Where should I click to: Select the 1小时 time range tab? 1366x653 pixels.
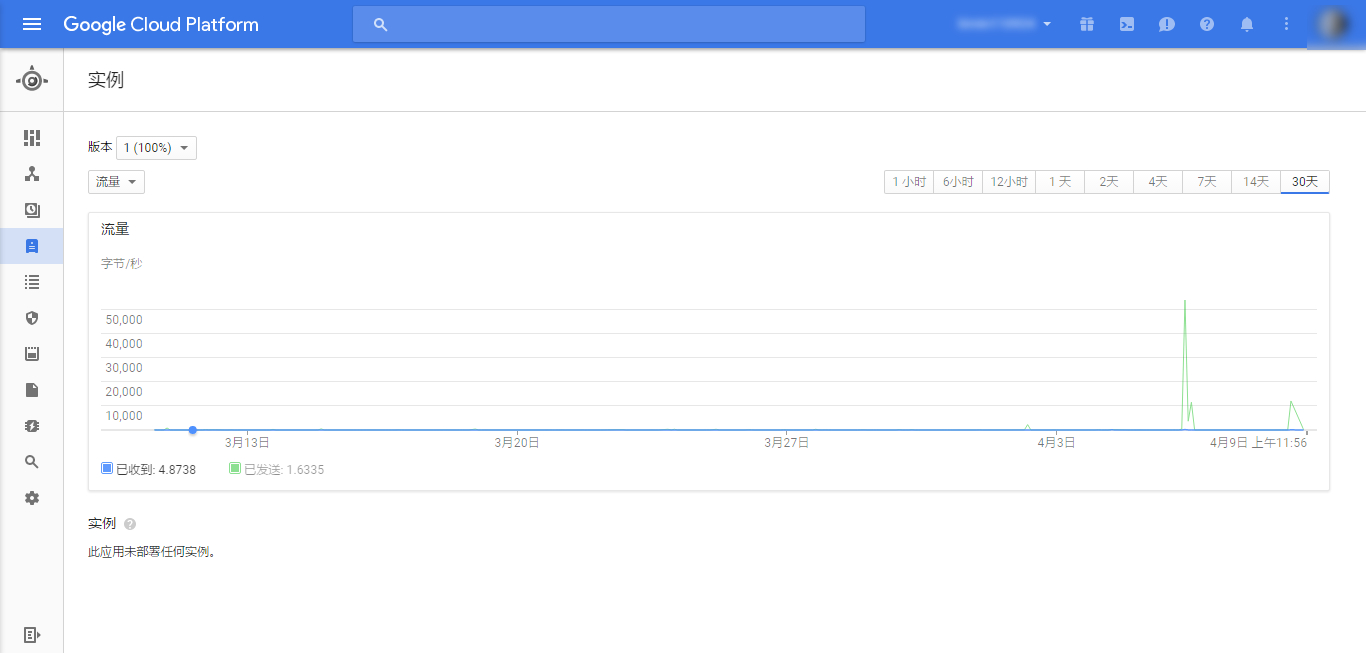click(909, 182)
